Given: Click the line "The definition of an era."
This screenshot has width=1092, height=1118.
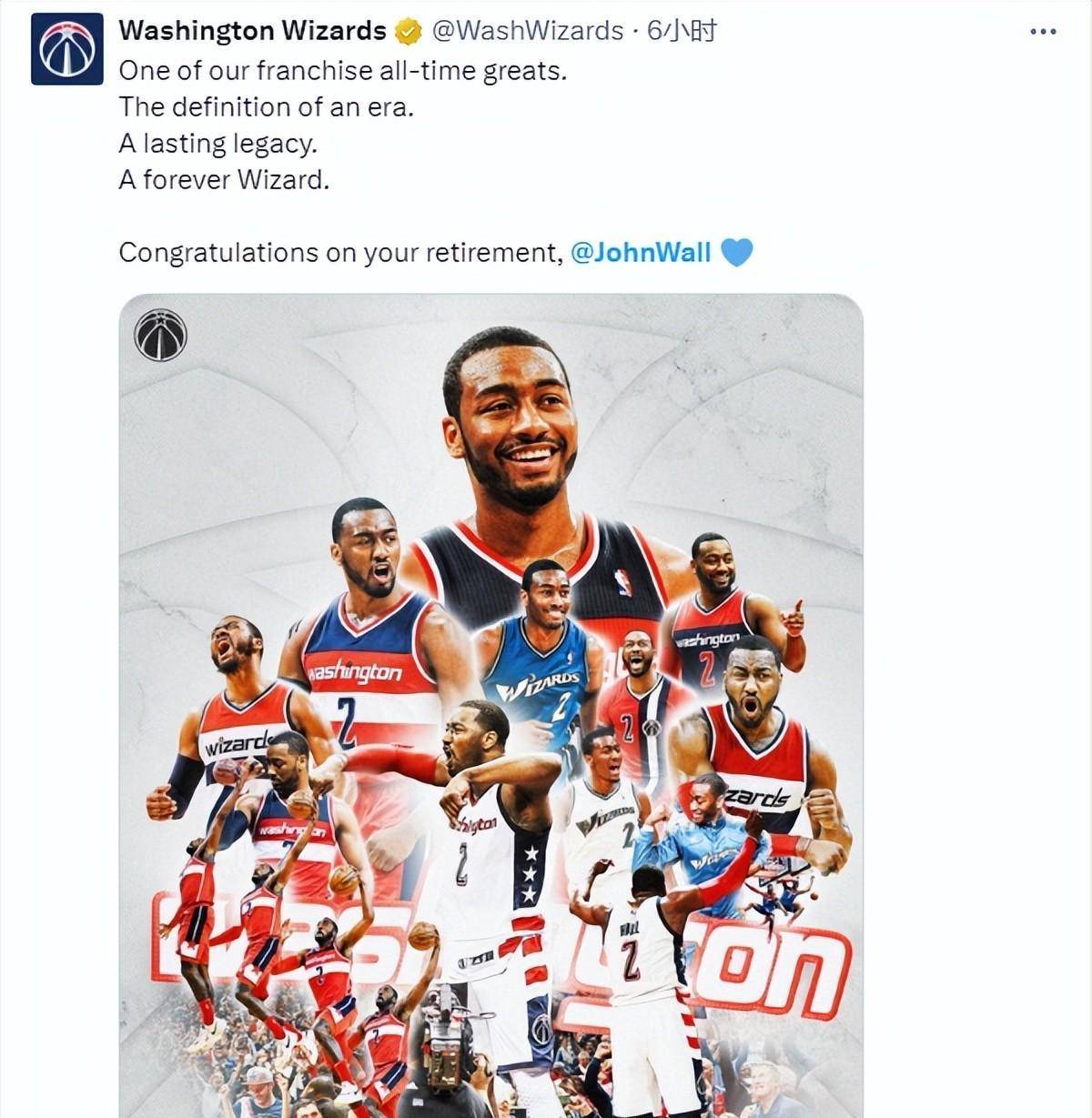Looking at the screenshot, I should [267, 106].
